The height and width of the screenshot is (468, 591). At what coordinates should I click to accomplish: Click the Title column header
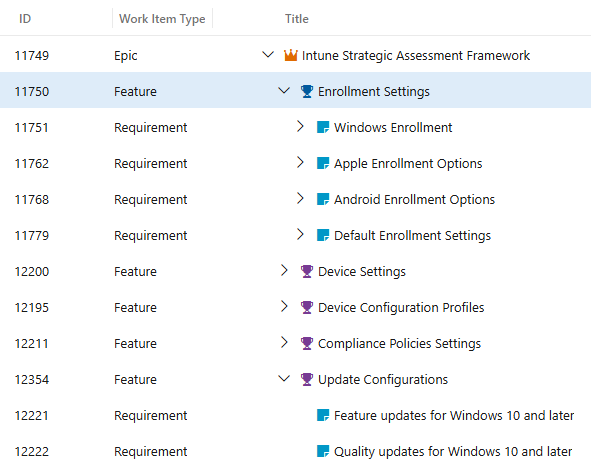pyautogui.click(x=297, y=18)
